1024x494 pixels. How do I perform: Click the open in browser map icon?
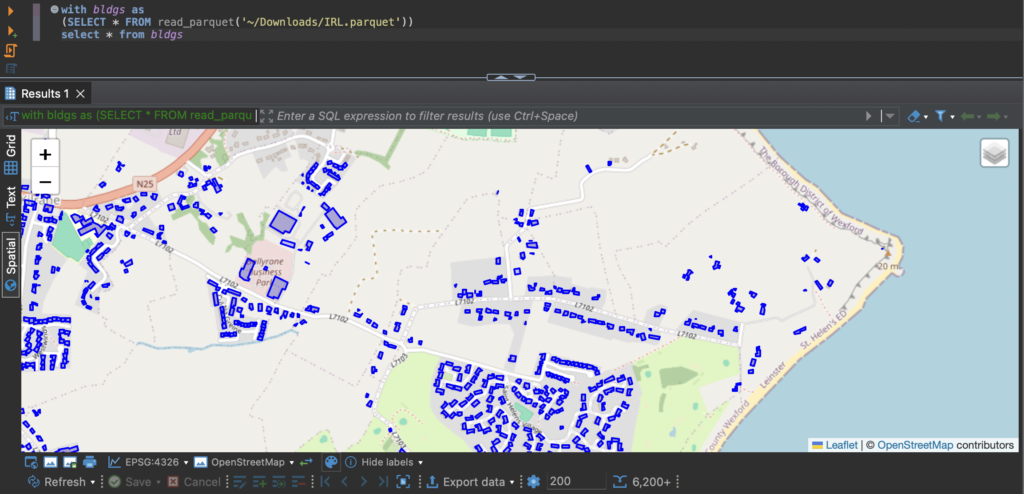coord(31,462)
